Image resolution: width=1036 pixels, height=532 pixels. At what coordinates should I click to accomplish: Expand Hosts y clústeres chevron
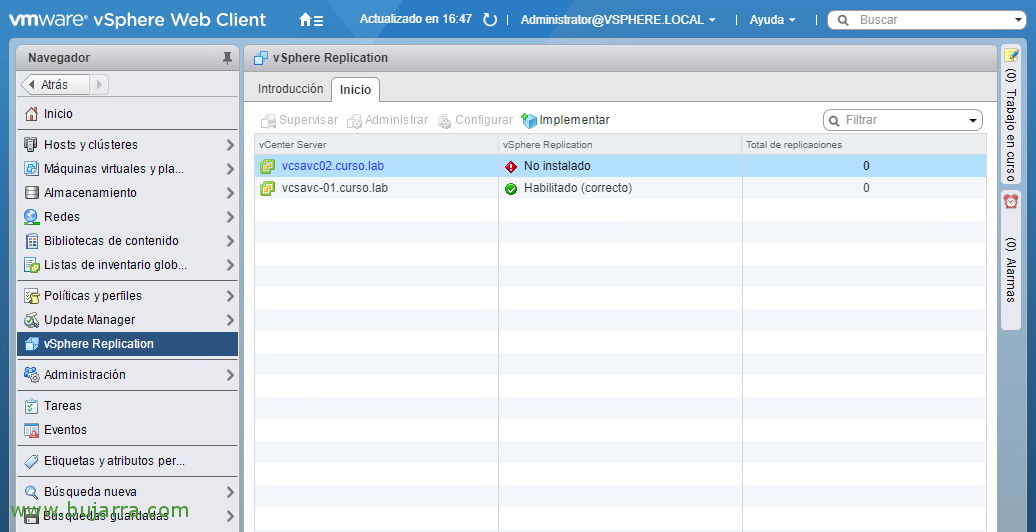230,145
